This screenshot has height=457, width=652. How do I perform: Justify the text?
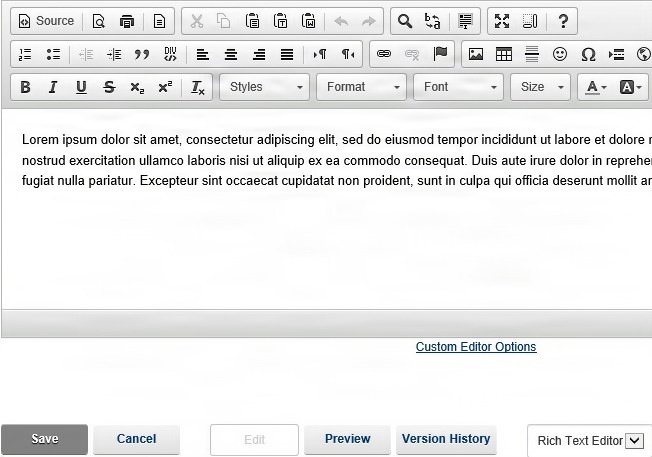(x=287, y=54)
